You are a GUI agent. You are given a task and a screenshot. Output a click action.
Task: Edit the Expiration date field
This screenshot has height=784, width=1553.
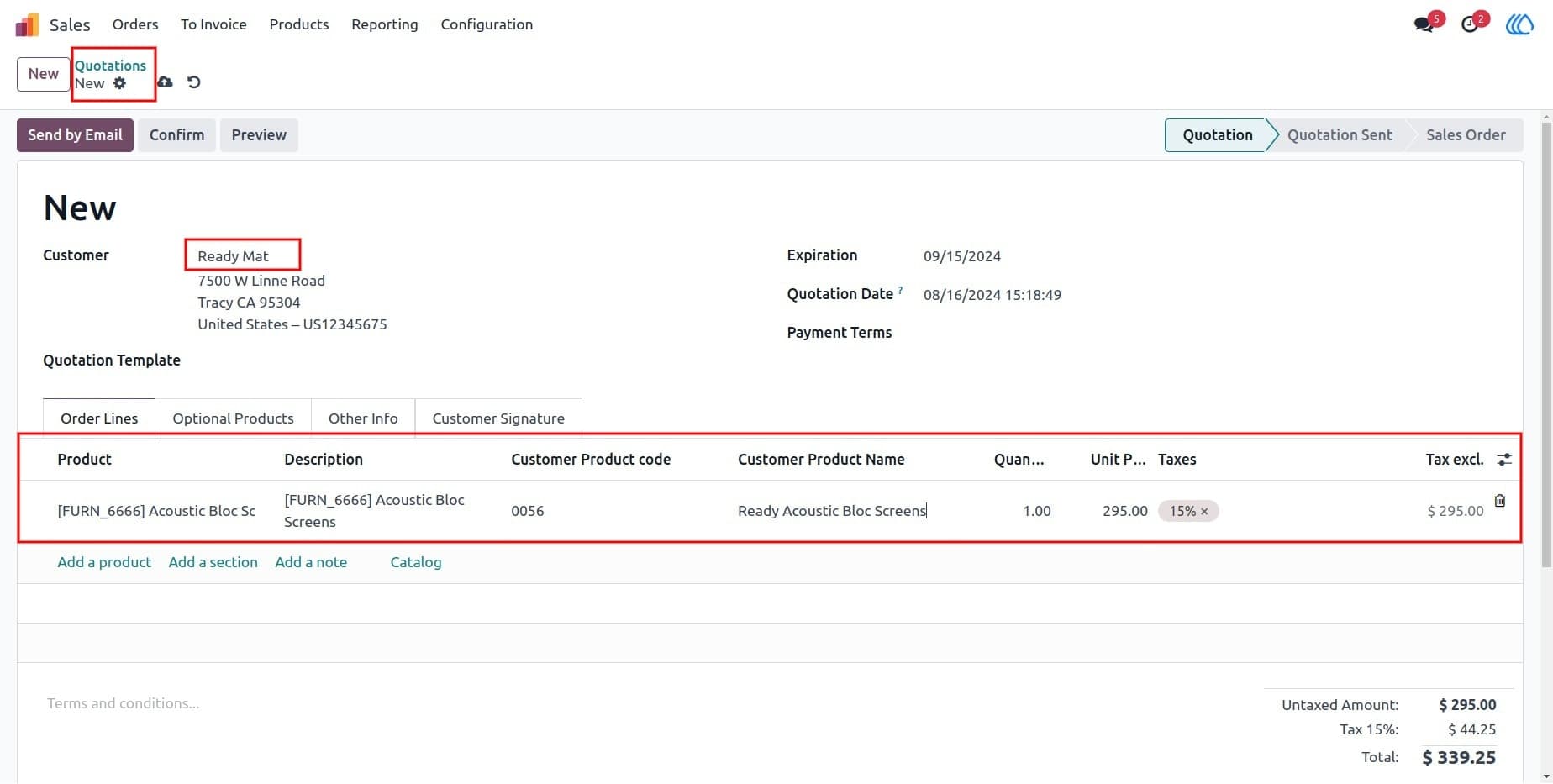pyautogui.click(x=962, y=256)
